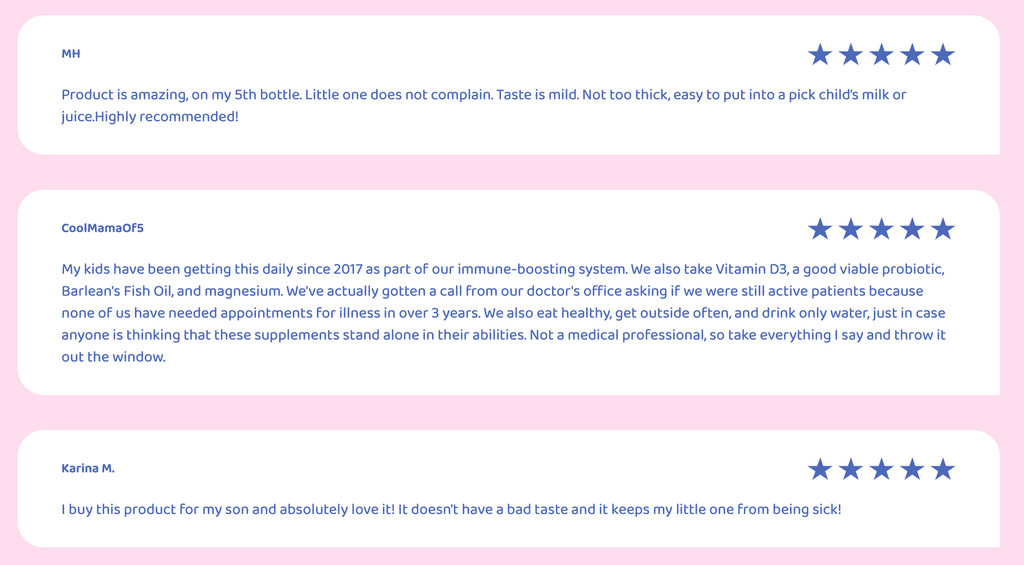
Task: Click the first star of CoolMamaOf5's rating
Action: [x=820, y=229]
